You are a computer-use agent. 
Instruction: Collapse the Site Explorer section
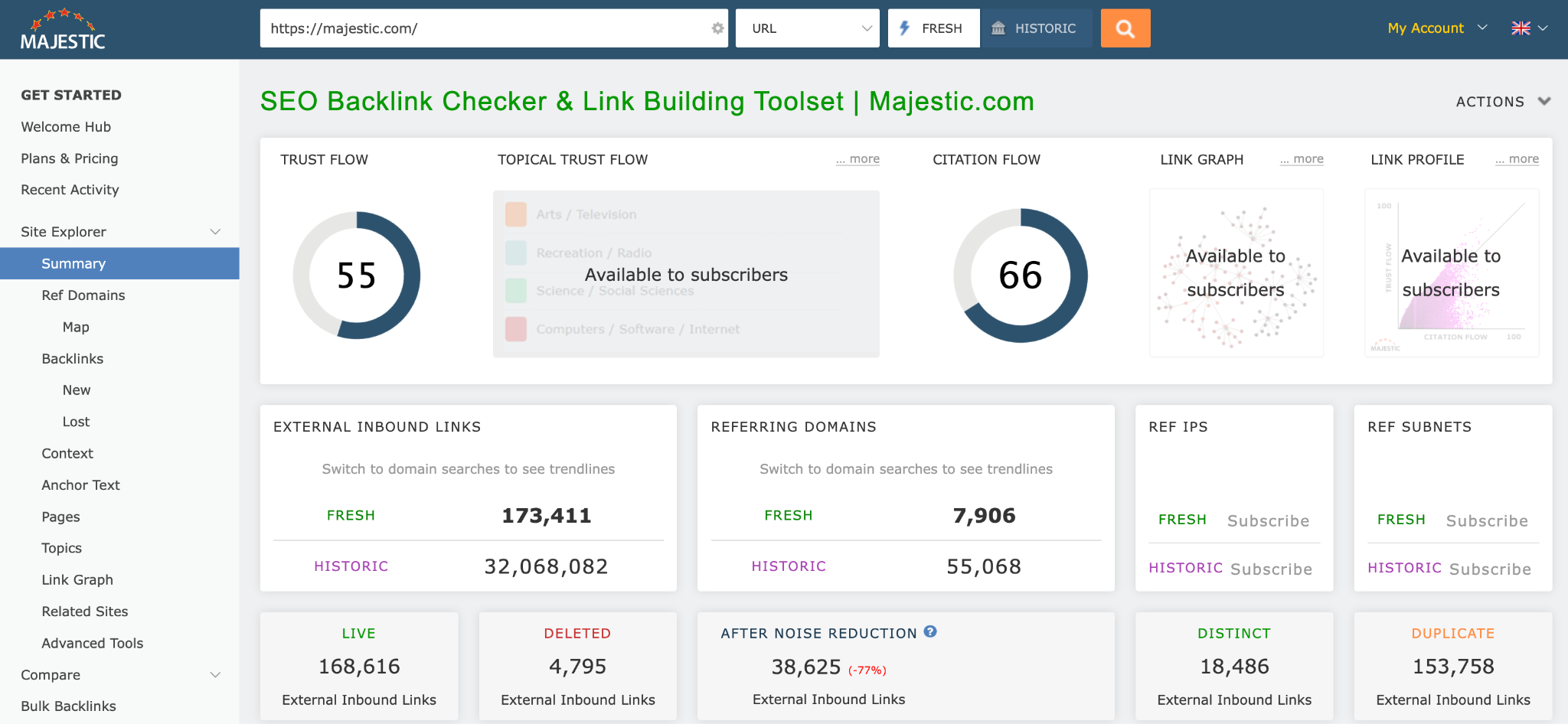coord(215,232)
